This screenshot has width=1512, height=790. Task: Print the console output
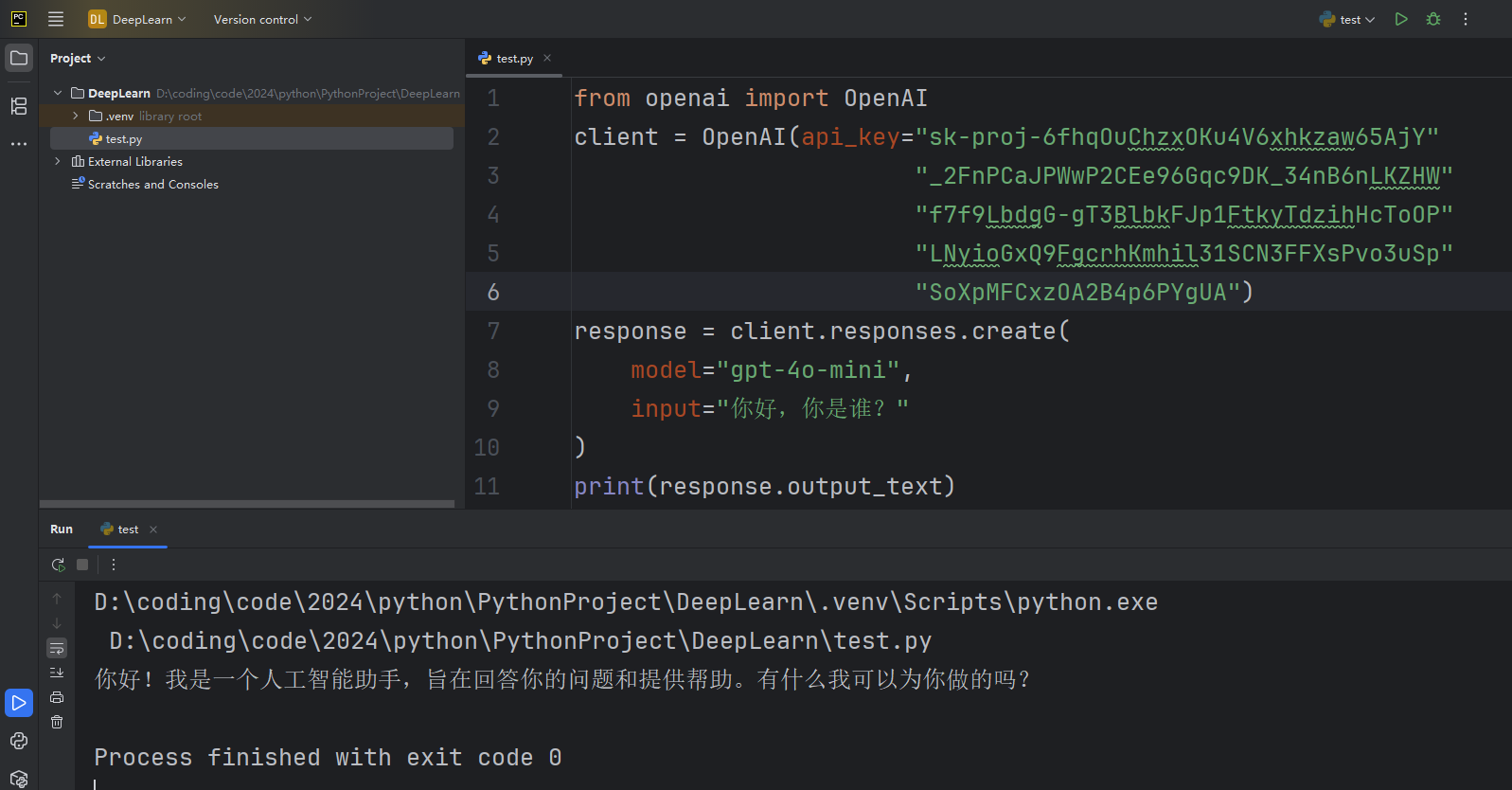tap(57, 697)
